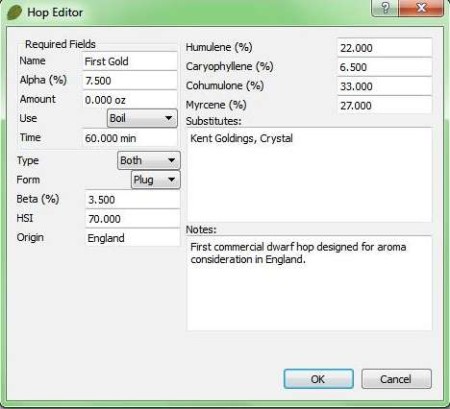The height and width of the screenshot is (409, 450).
Task: Close the Hop Editor dialog
Action: [421, 7]
